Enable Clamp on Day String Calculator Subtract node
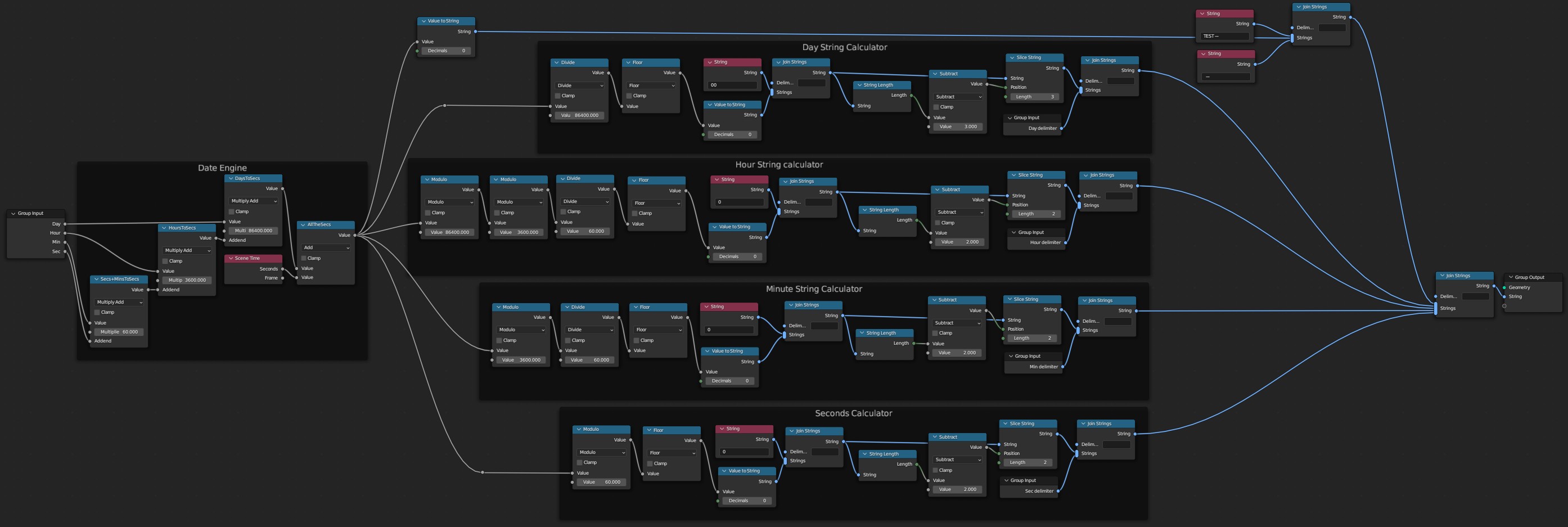 (936, 107)
